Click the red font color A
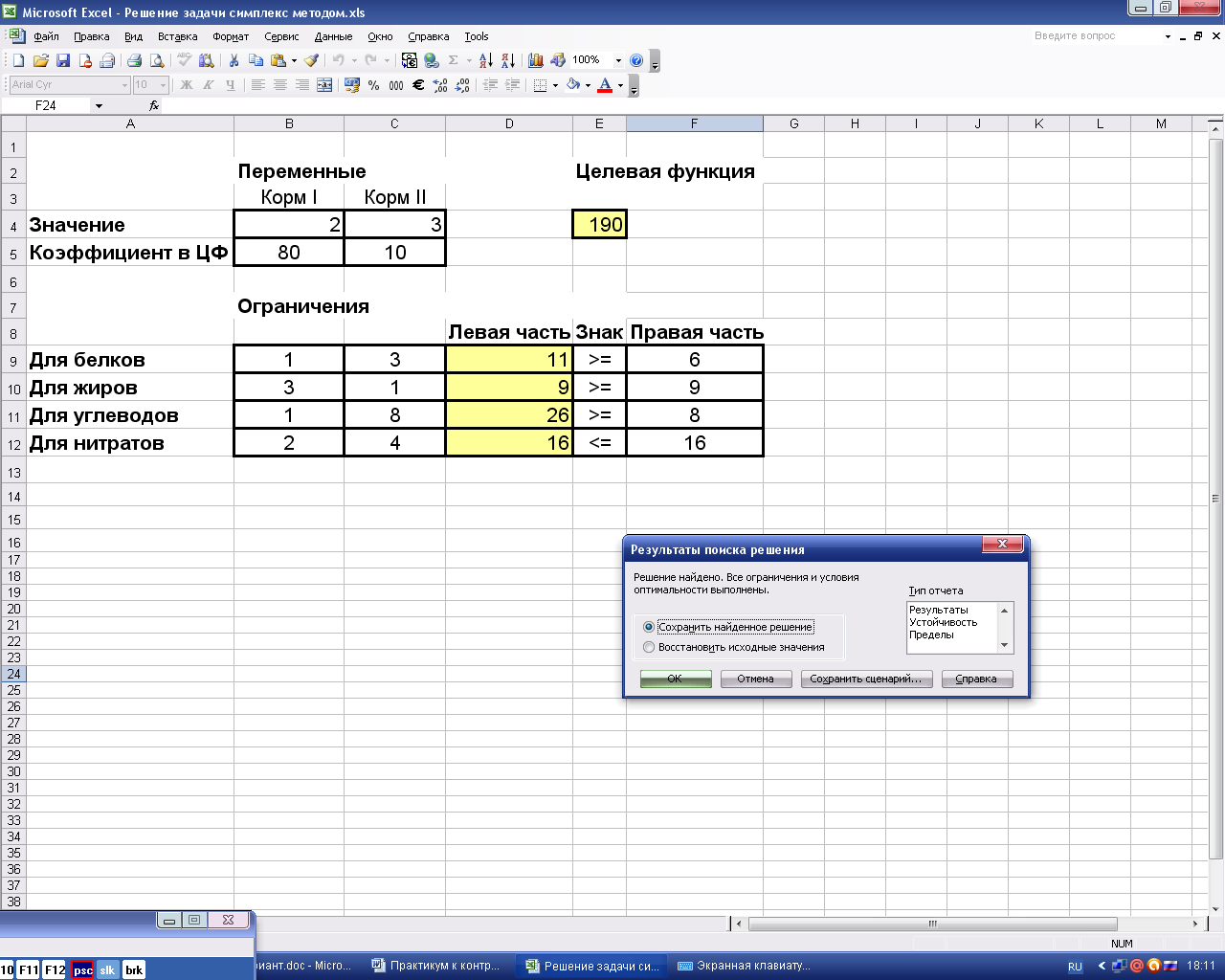 [x=605, y=85]
